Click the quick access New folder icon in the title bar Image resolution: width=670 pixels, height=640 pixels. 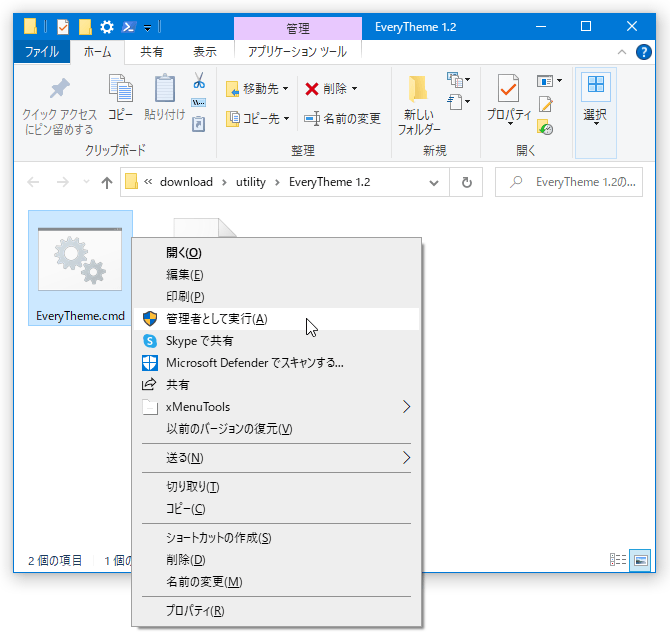tap(85, 27)
